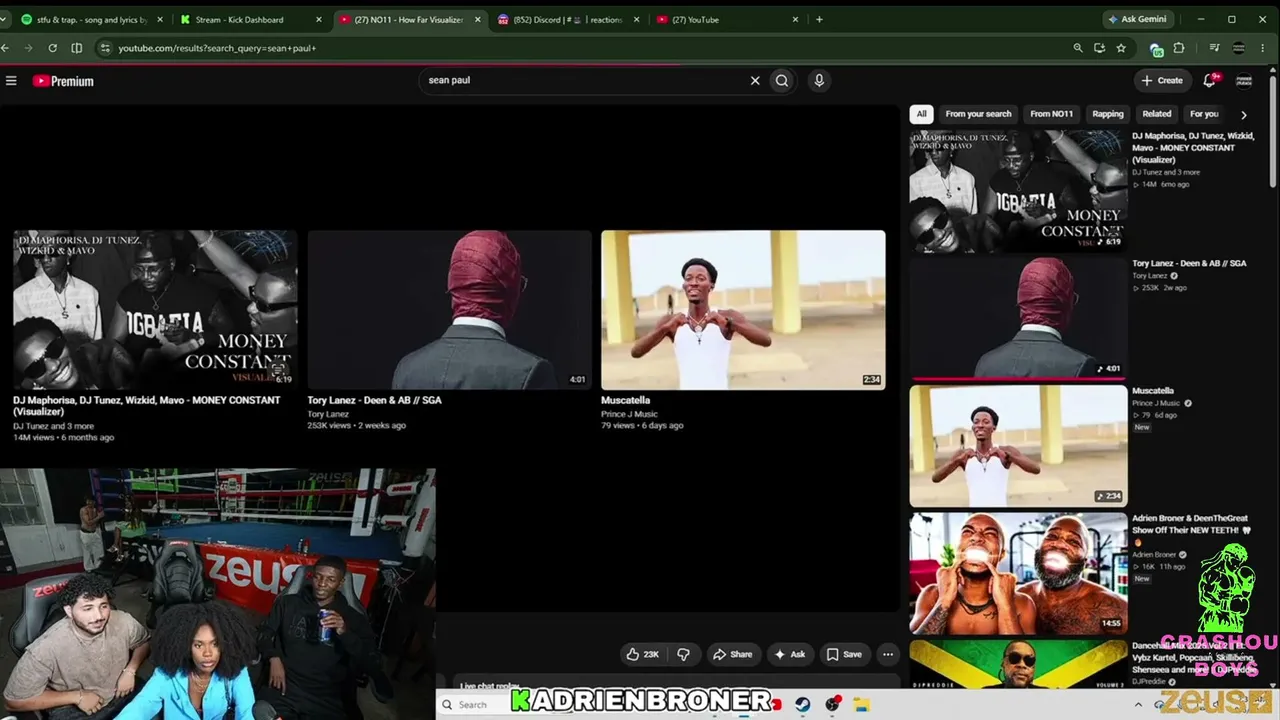The height and width of the screenshot is (720, 1280).
Task: Open the browser zoom magnifier icon
Action: [x=1078, y=48]
